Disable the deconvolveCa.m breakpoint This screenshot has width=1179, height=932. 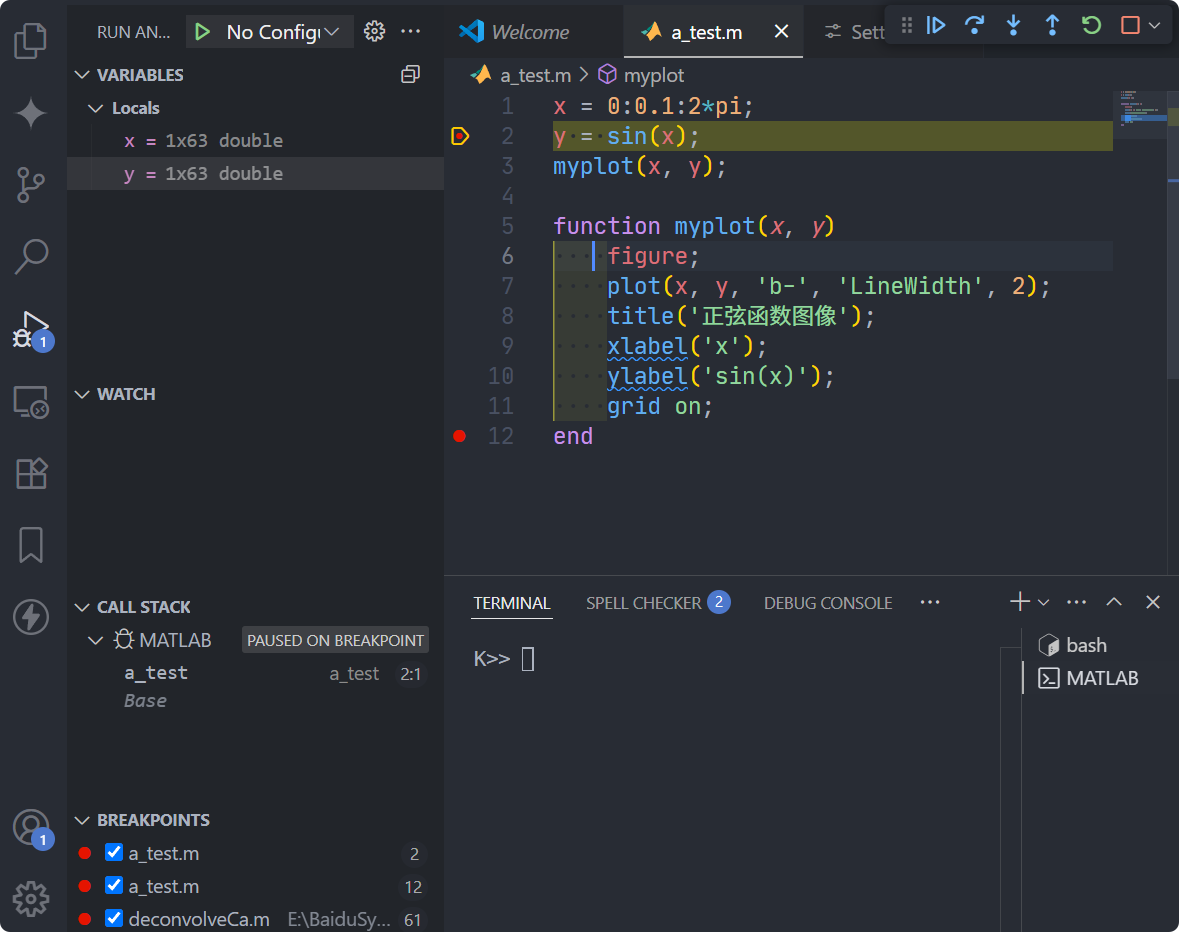click(113, 918)
